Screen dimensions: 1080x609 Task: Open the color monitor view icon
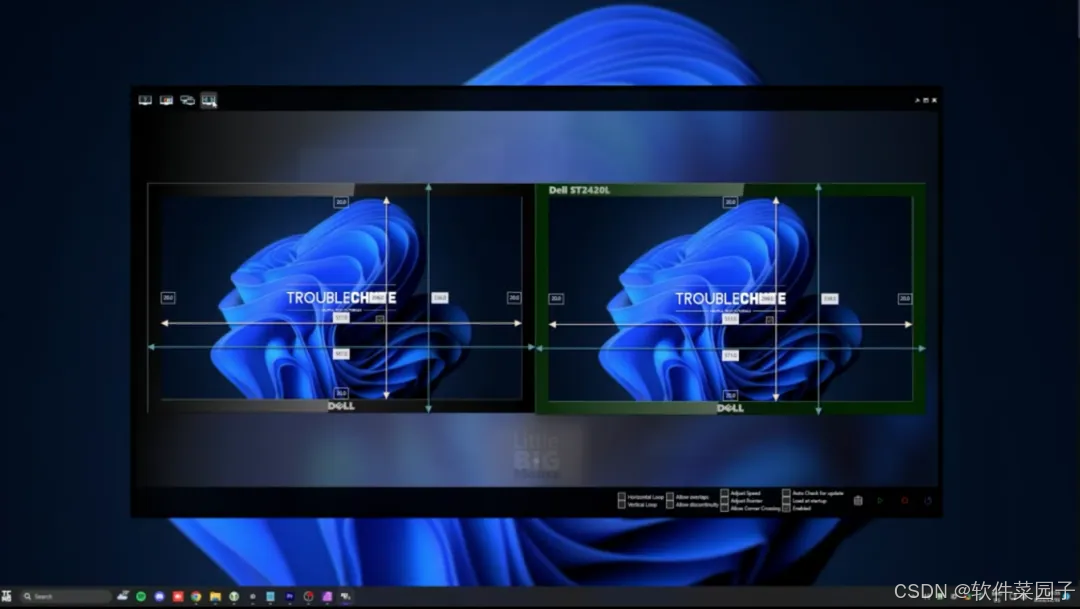[166, 101]
